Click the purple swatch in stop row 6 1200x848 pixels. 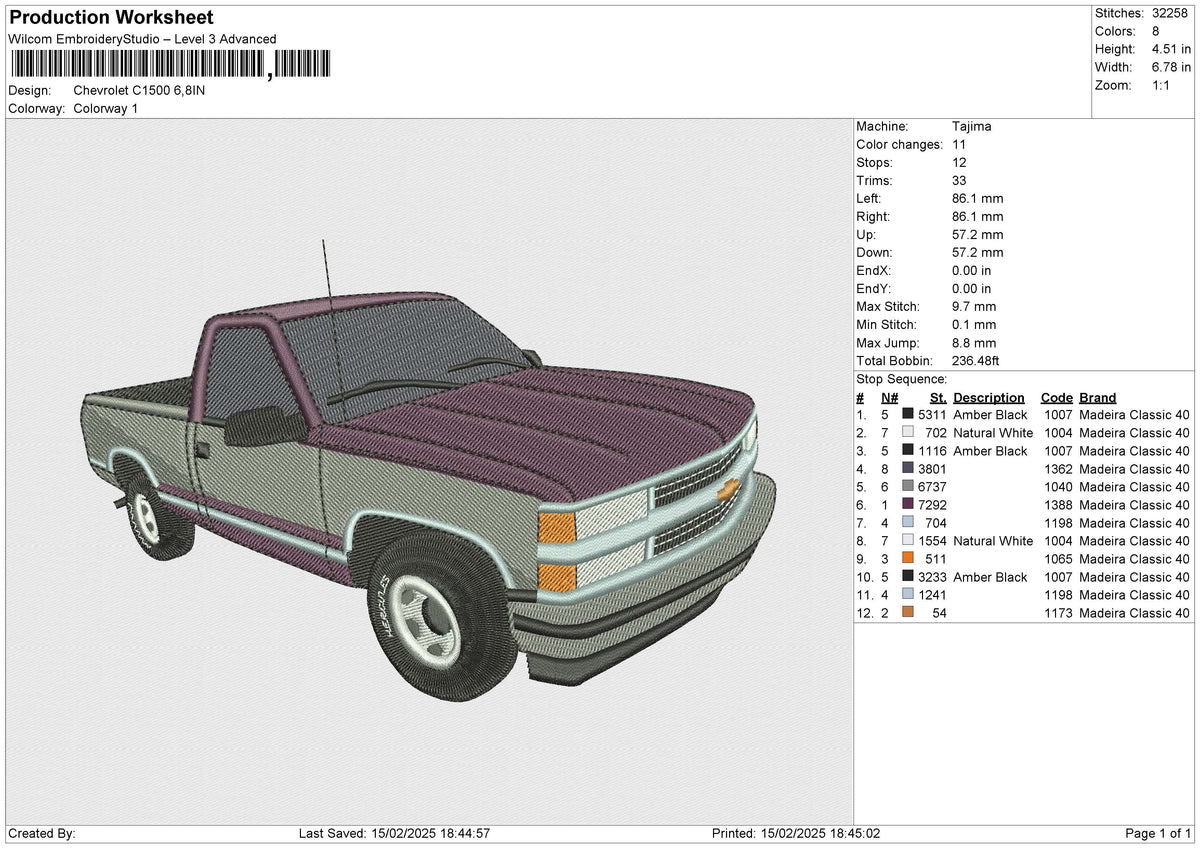click(x=908, y=505)
